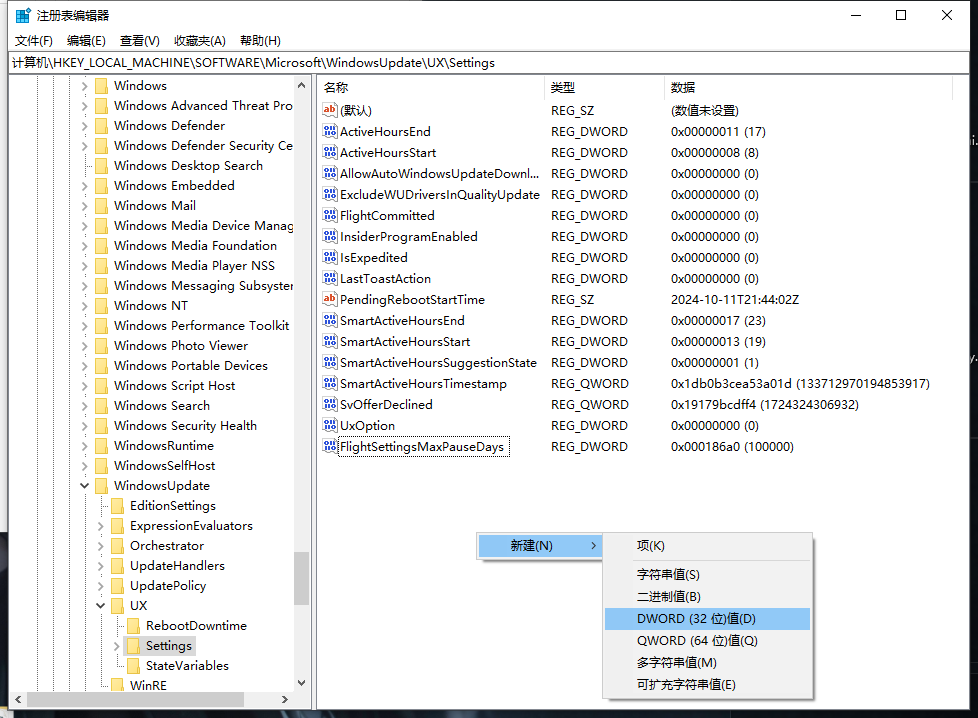978x718 pixels.
Task: Expand the UpdatePolicy node
Action: coord(100,586)
